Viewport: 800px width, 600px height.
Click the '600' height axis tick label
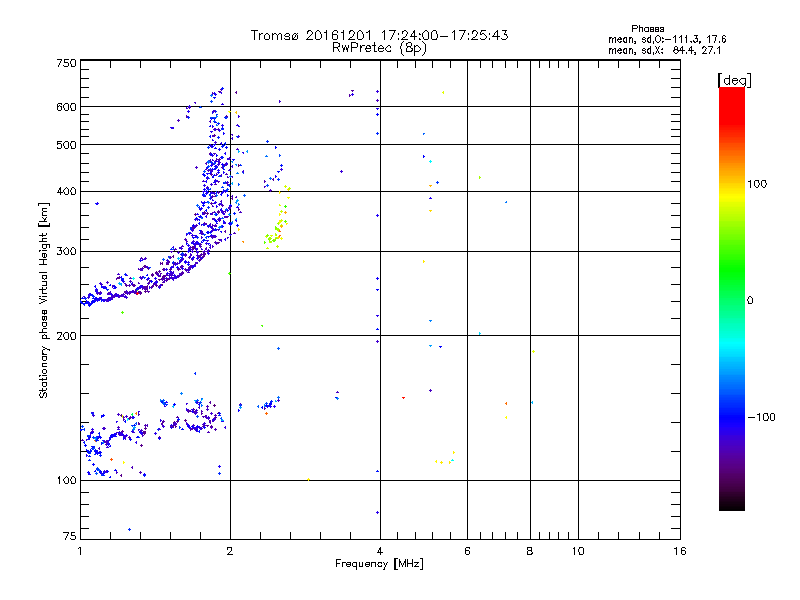tap(66, 107)
